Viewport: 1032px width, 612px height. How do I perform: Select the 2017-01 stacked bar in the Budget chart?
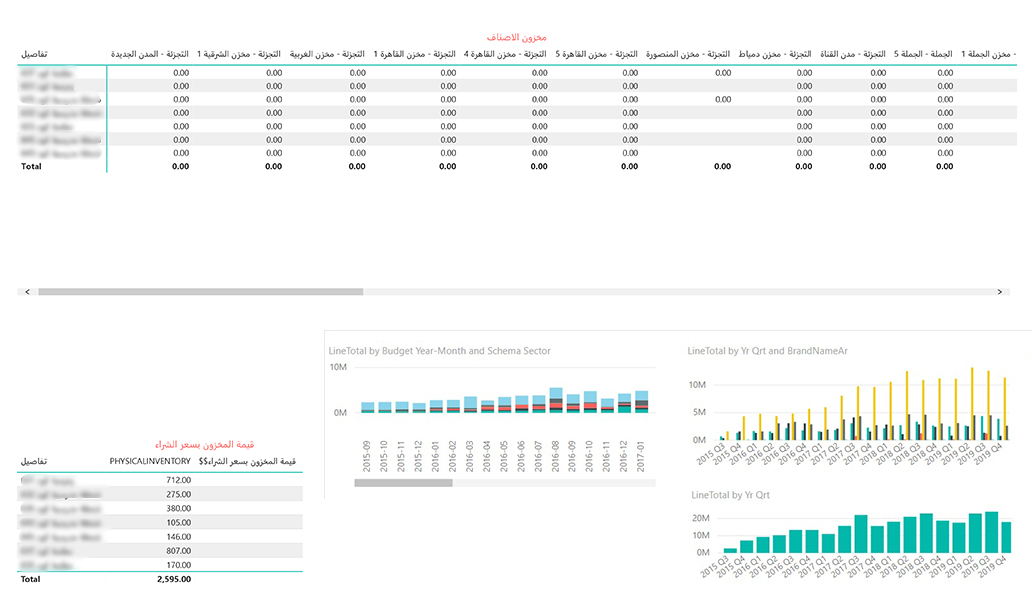[x=641, y=402]
